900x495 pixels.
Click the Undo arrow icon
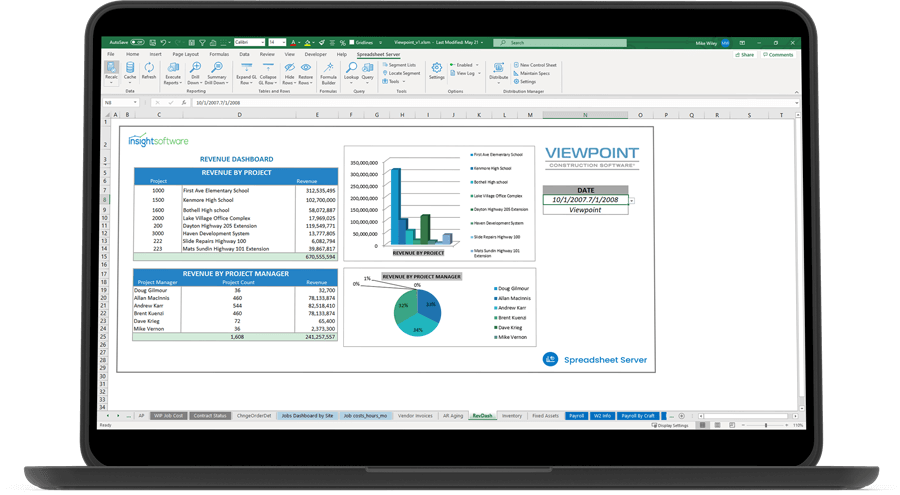coord(164,42)
